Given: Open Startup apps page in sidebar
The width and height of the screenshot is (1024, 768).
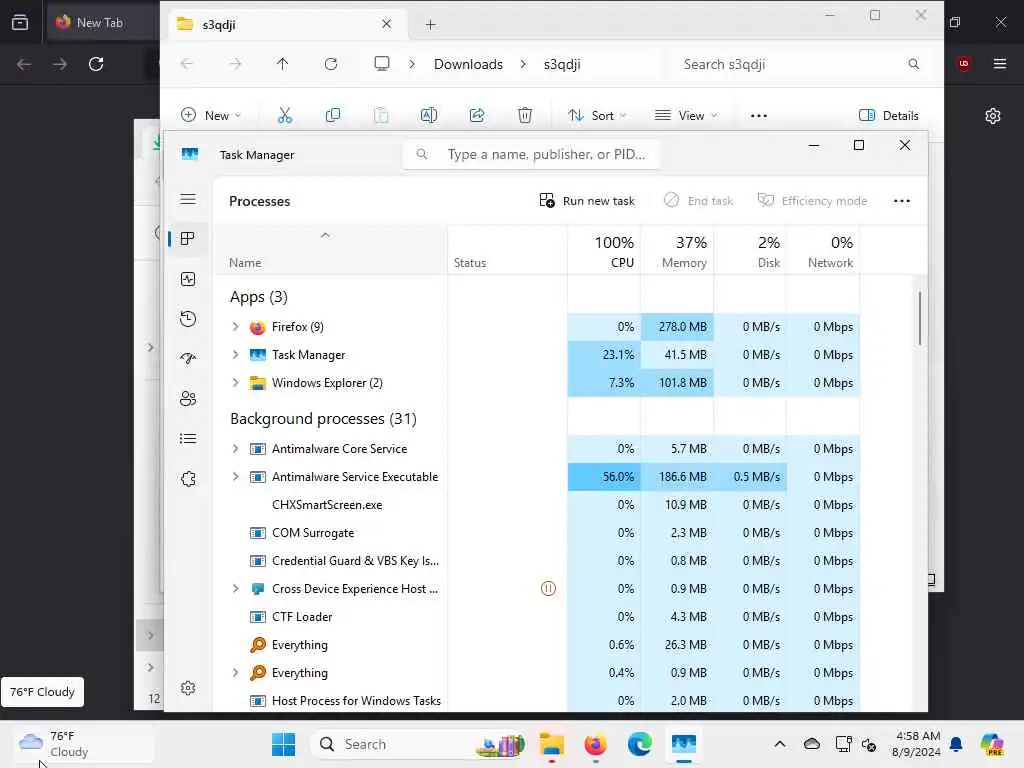Looking at the screenshot, I should point(188,359).
